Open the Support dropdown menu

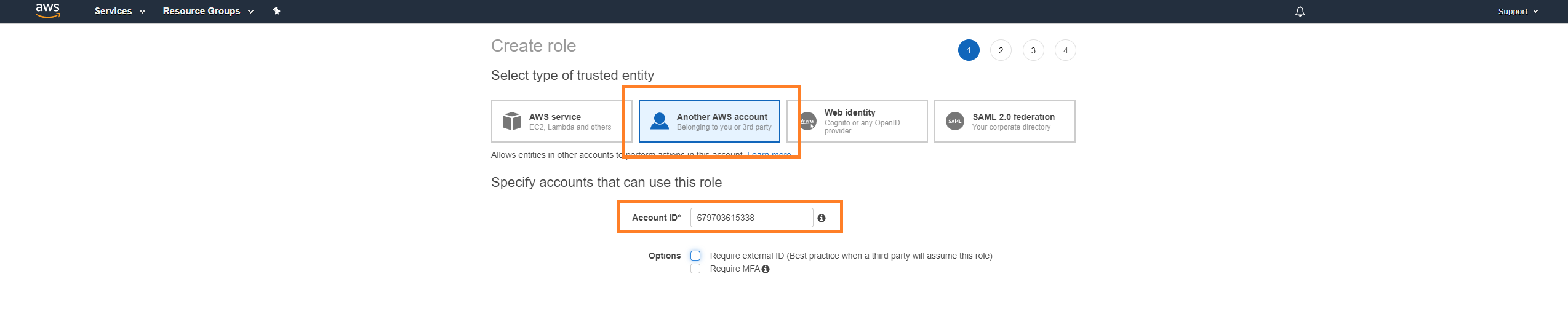coord(1518,12)
